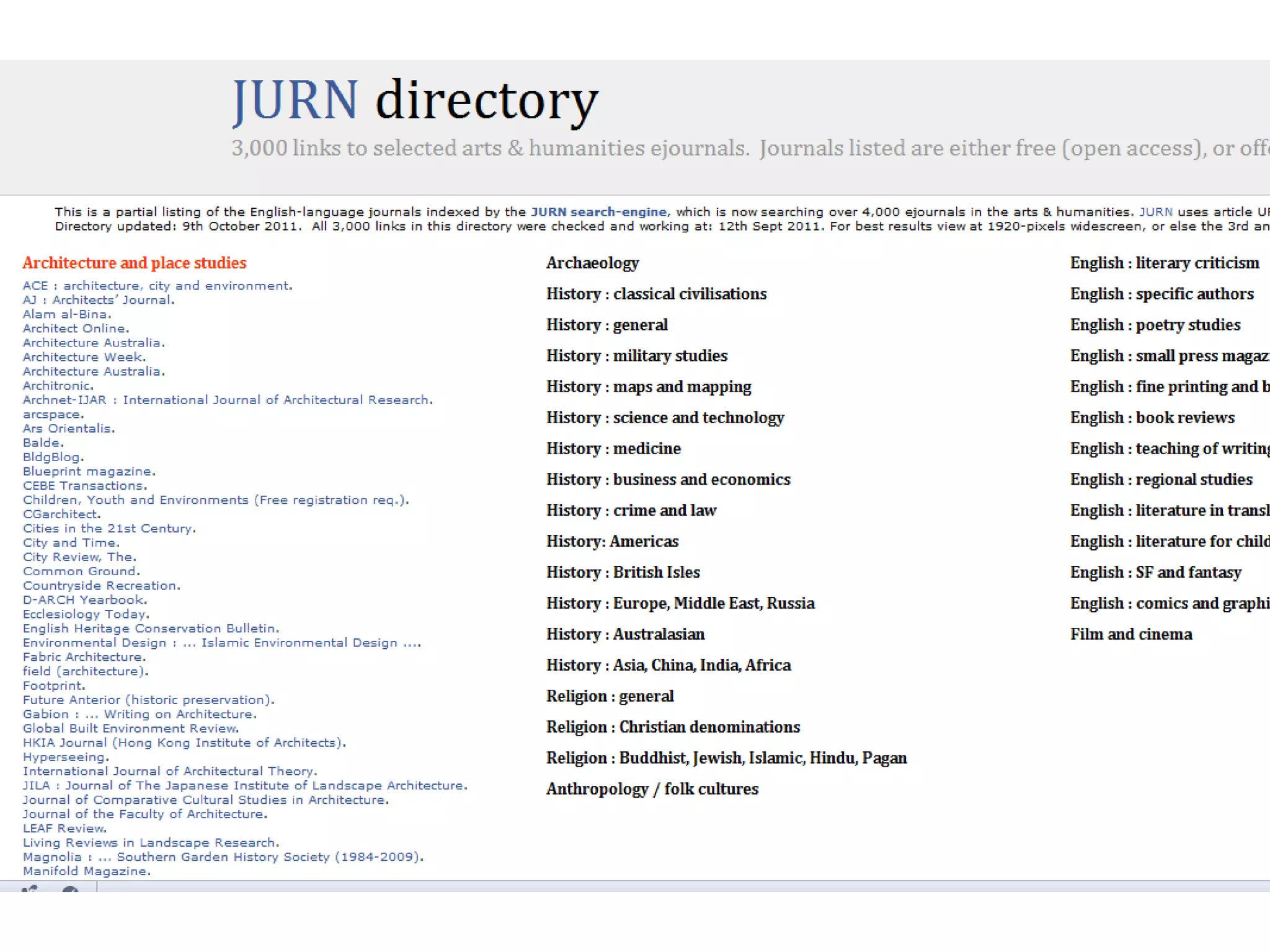Open HKIA Journal link
This screenshot has height=952, width=1270.
click(184, 743)
